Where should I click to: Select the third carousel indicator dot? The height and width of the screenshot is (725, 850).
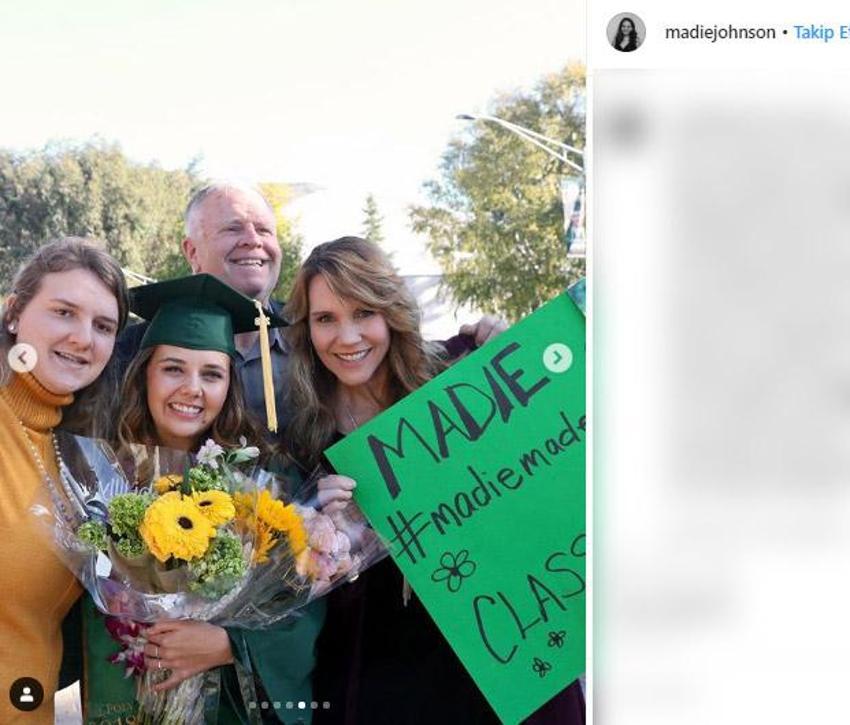point(277,705)
